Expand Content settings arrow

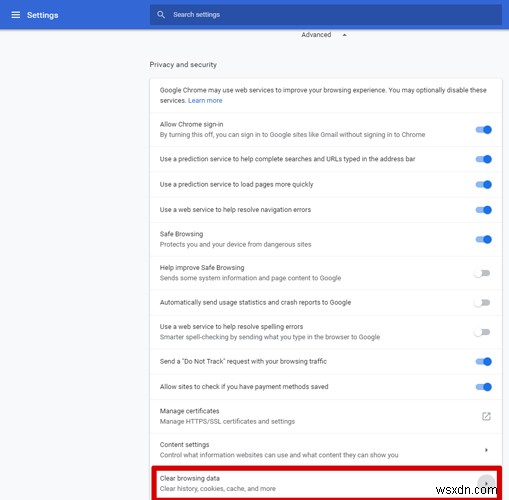[486, 450]
